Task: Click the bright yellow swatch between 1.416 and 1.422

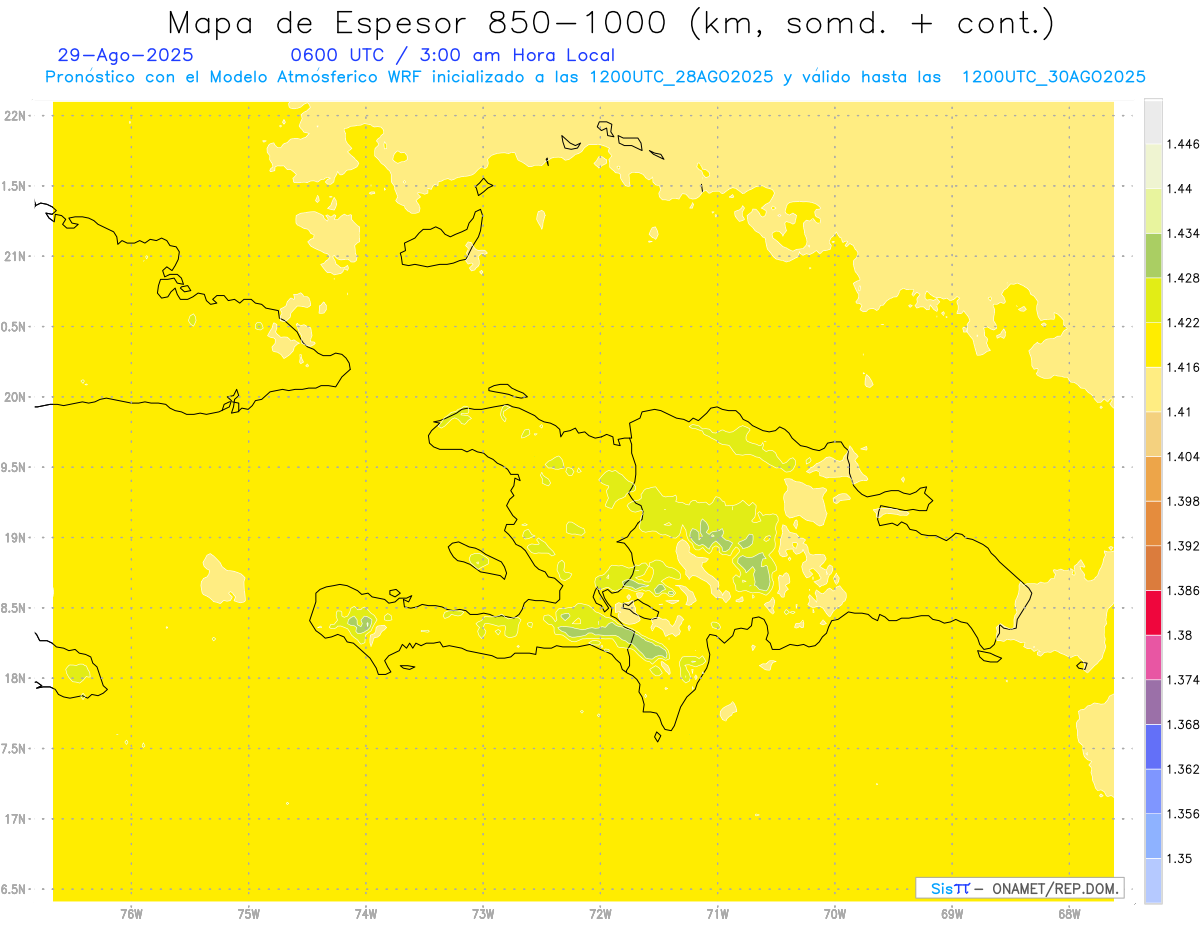Action: (x=1153, y=344)
